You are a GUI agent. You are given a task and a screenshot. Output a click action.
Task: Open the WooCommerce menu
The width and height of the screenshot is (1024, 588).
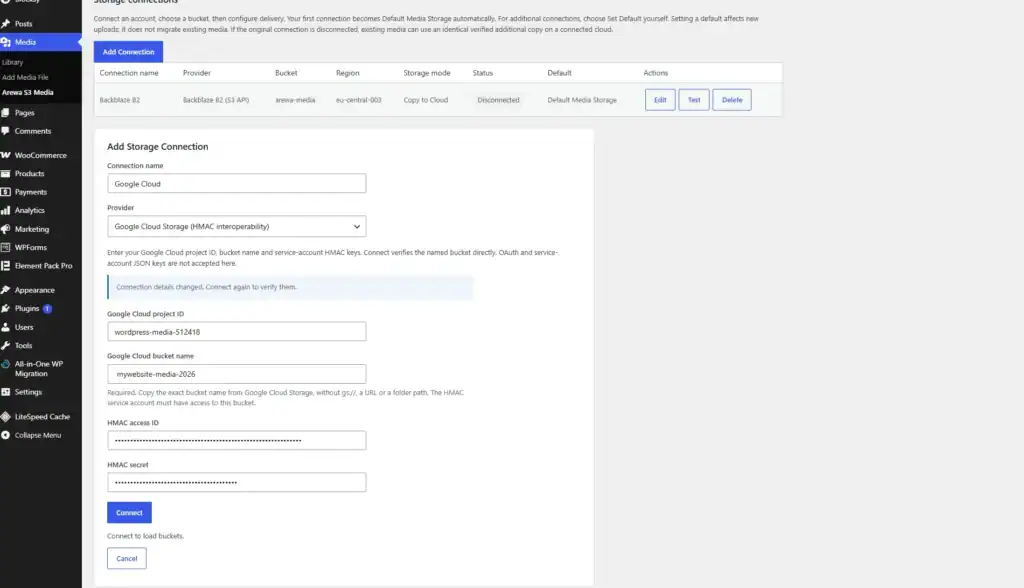[40, 155]
